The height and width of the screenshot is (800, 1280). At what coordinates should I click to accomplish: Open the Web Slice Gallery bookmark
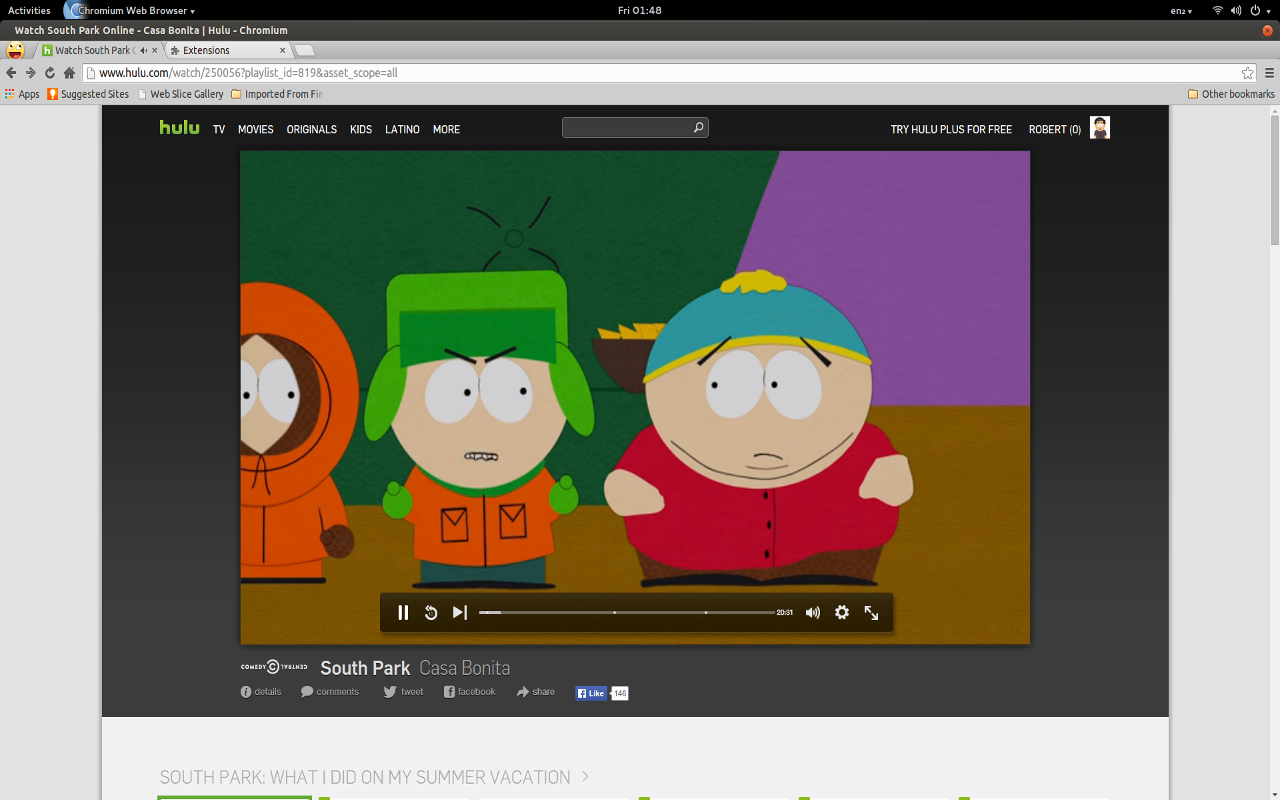[180, 94]
